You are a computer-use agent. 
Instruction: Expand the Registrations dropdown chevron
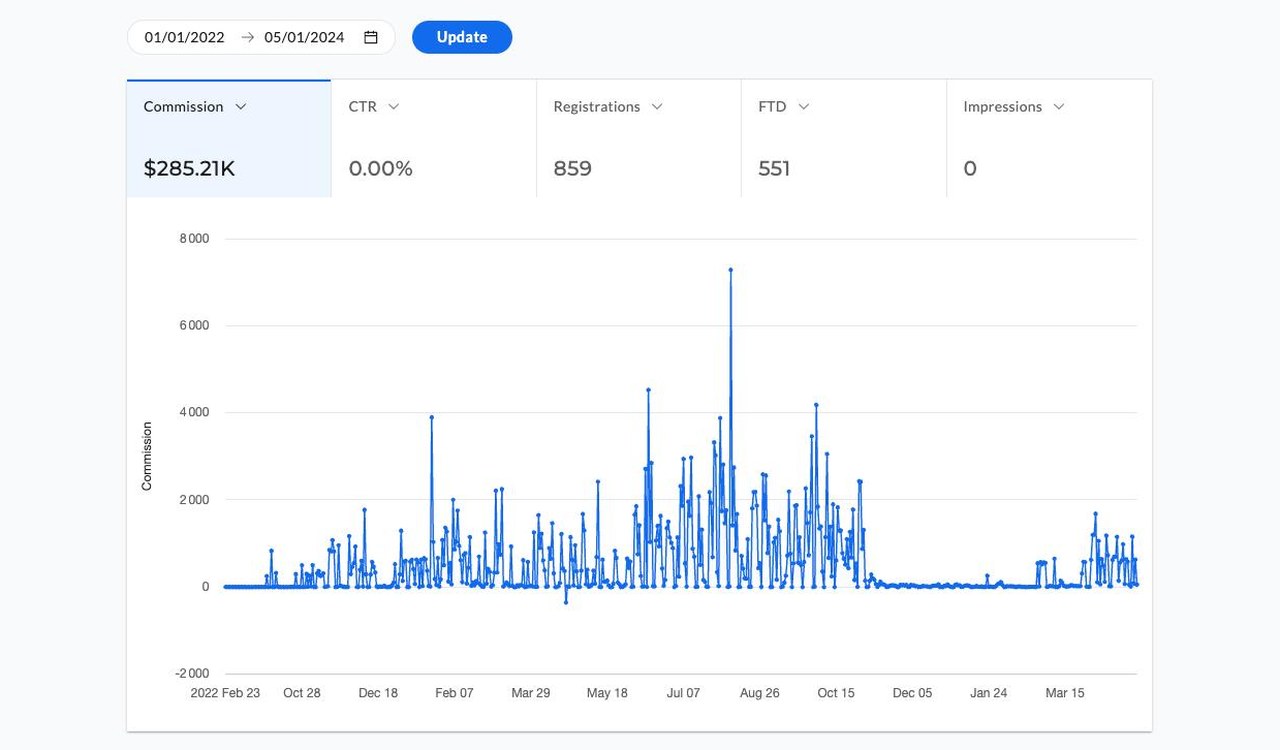[x=657, y=107]
